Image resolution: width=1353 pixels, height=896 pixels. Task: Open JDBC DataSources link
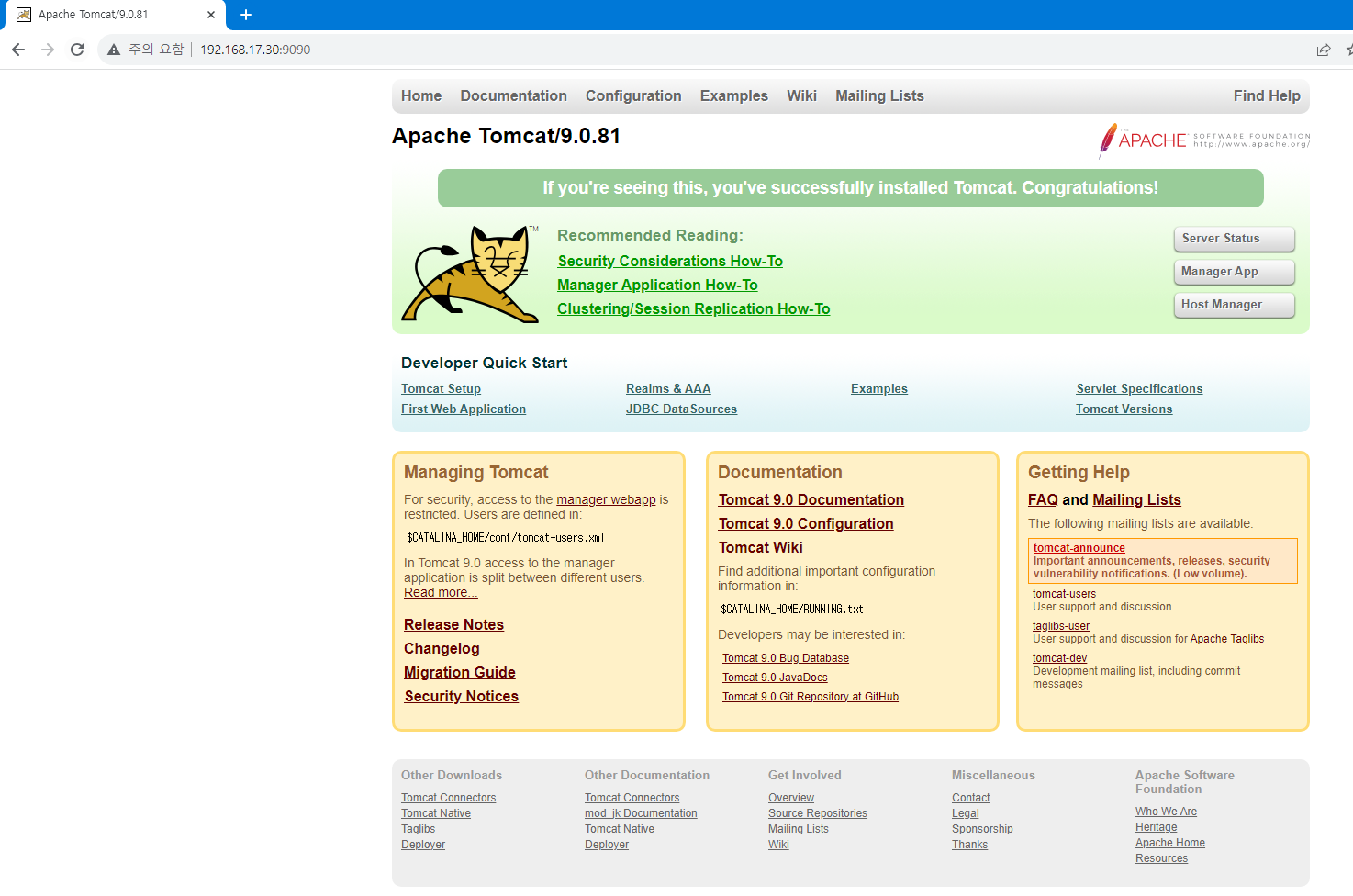pos(681,409)
